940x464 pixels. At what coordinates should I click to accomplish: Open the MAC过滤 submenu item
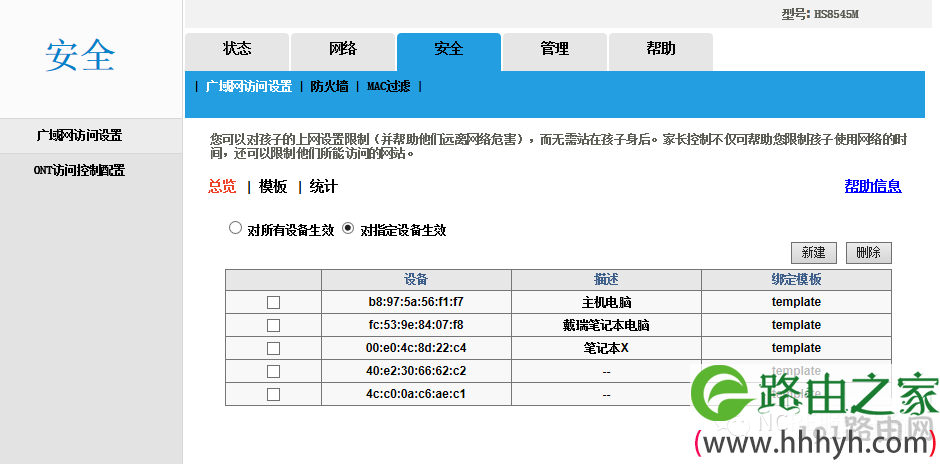(x=388, y=87)
